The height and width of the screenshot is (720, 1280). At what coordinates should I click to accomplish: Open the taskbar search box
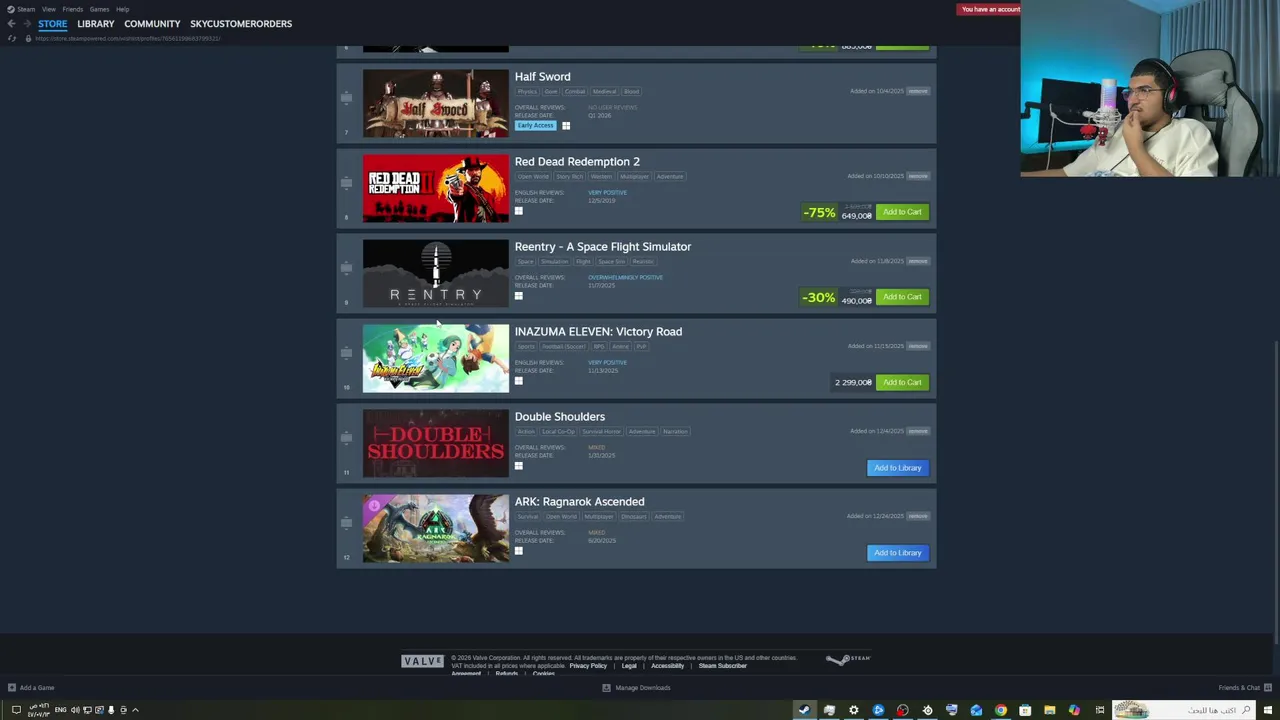[x=1185, y=710]
